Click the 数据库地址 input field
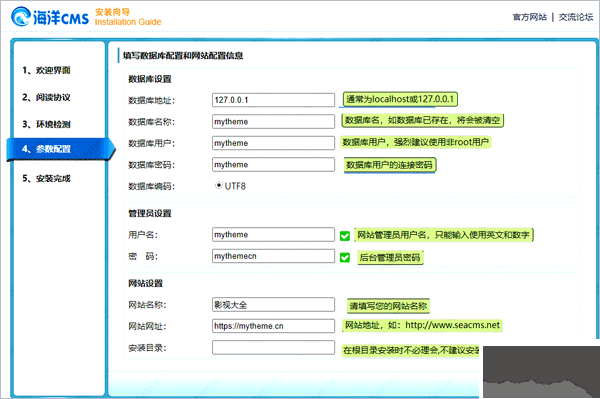Viewport: 600px width, 399px height. (273, 100)
